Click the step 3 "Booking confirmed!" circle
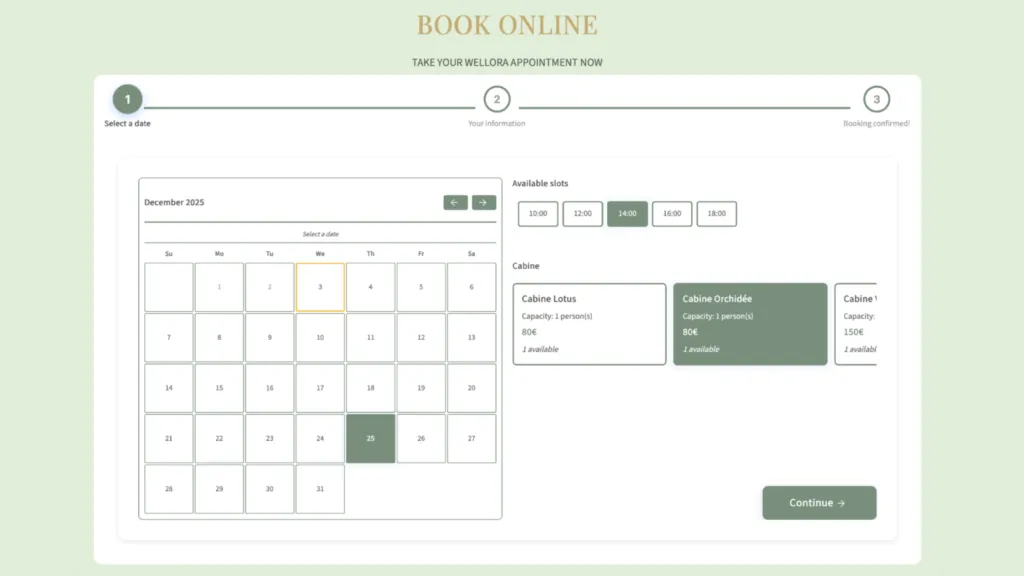1024x576 pixels. pyautogui.click(x=877, y=99)
